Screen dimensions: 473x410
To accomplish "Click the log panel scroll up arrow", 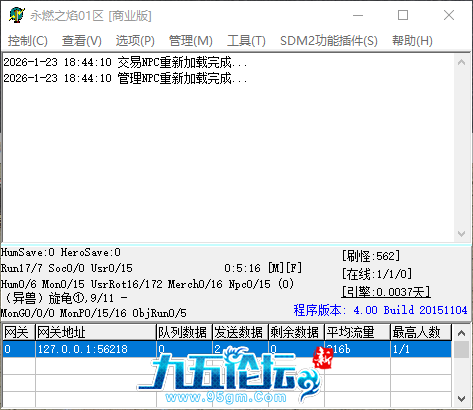I will 462,62.
